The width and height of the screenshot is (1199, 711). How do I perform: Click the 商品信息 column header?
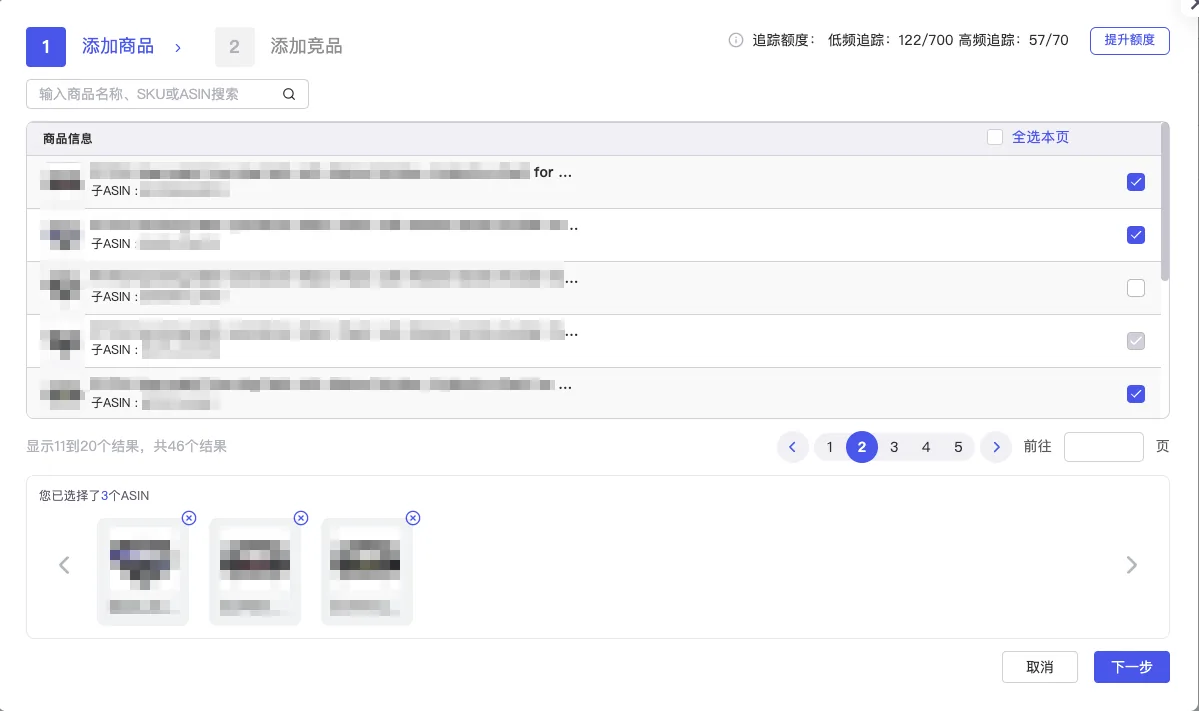(67, 138)
